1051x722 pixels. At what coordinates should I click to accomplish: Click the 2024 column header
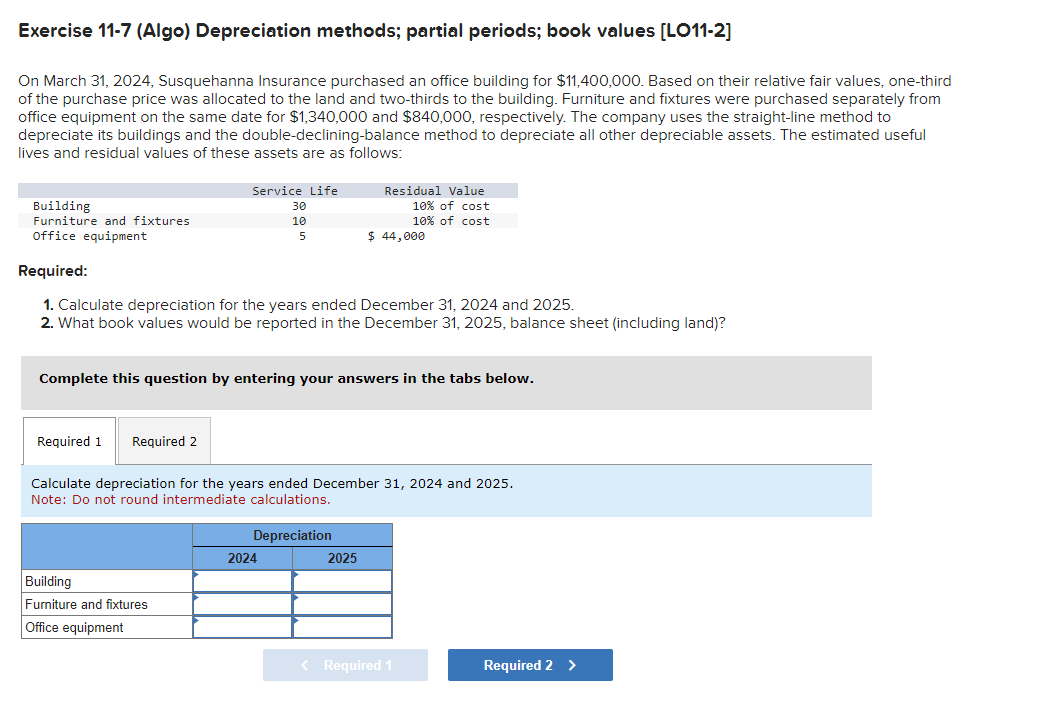coord(241,558)
